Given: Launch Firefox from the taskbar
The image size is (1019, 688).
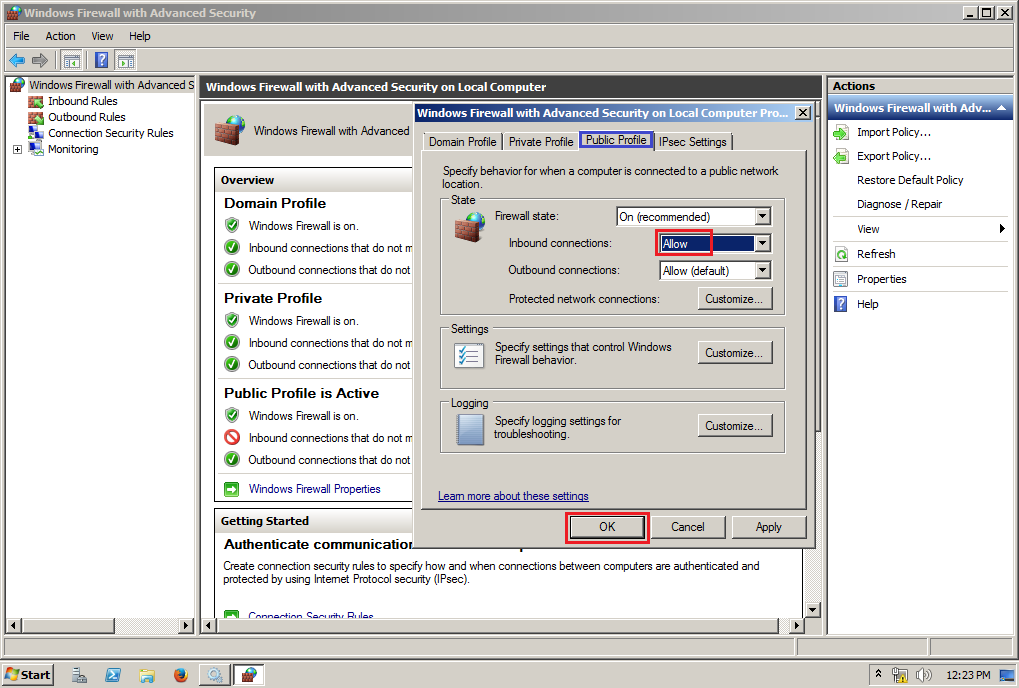Looking at the screenshot, I should [181, 675].
